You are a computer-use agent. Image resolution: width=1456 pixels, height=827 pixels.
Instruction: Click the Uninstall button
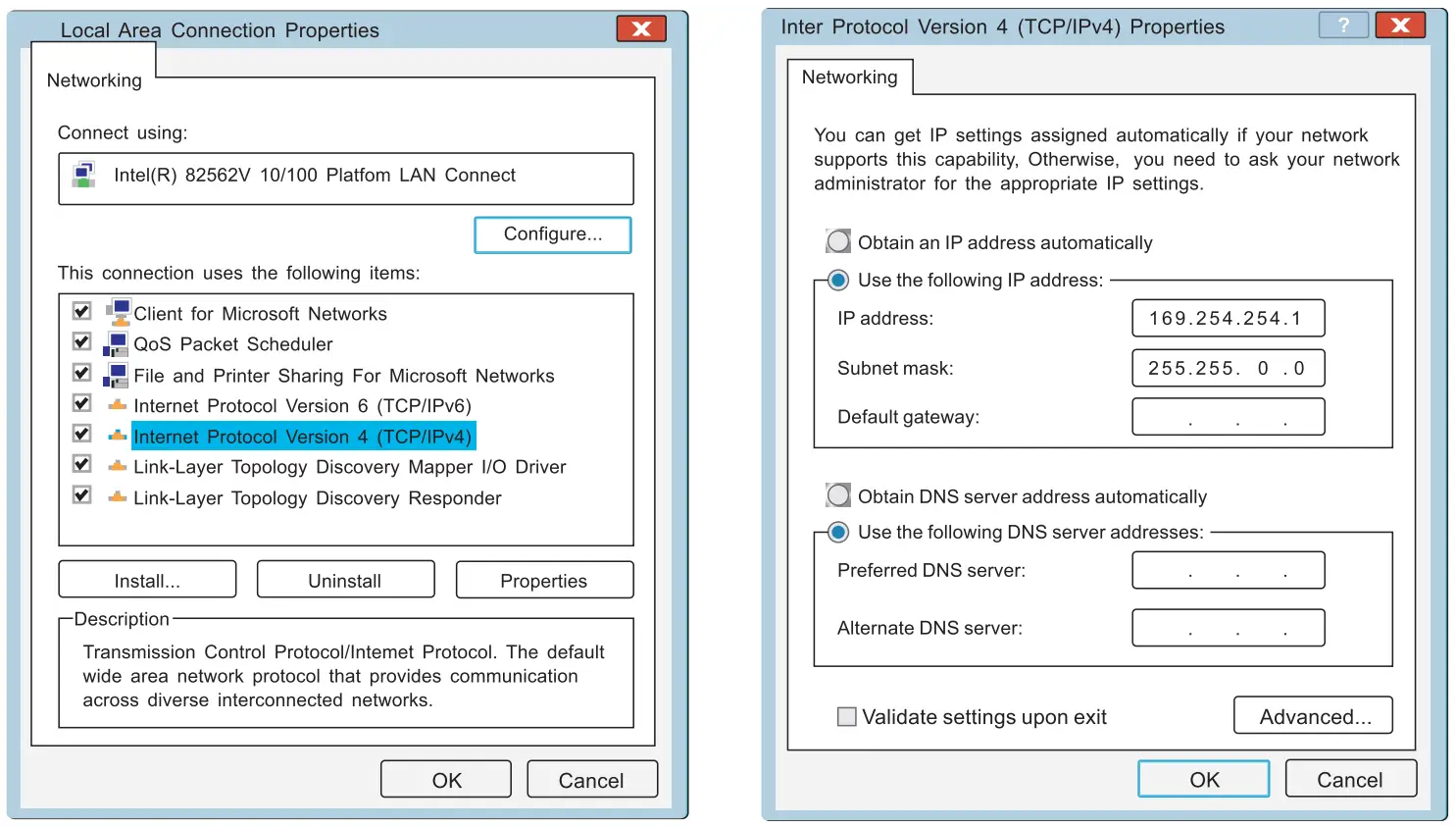click(345, 580)
